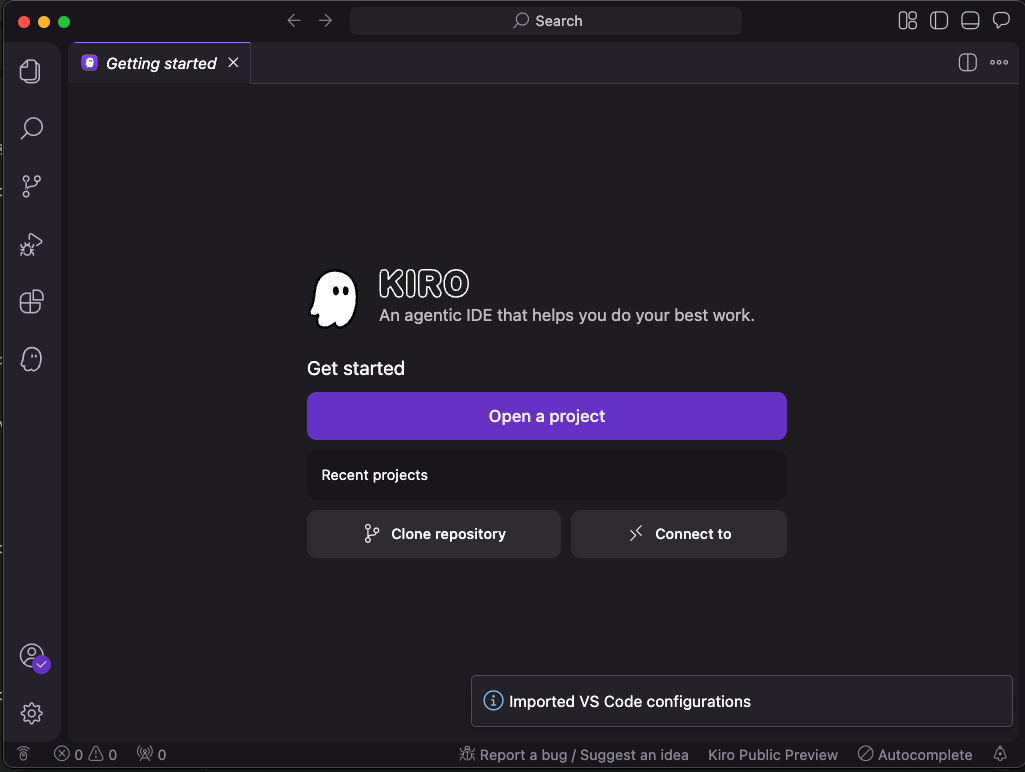Click Report a bug / Suggest an idea
The width and height of the screenshot is (1025, 772).
(x=574, y=755)
